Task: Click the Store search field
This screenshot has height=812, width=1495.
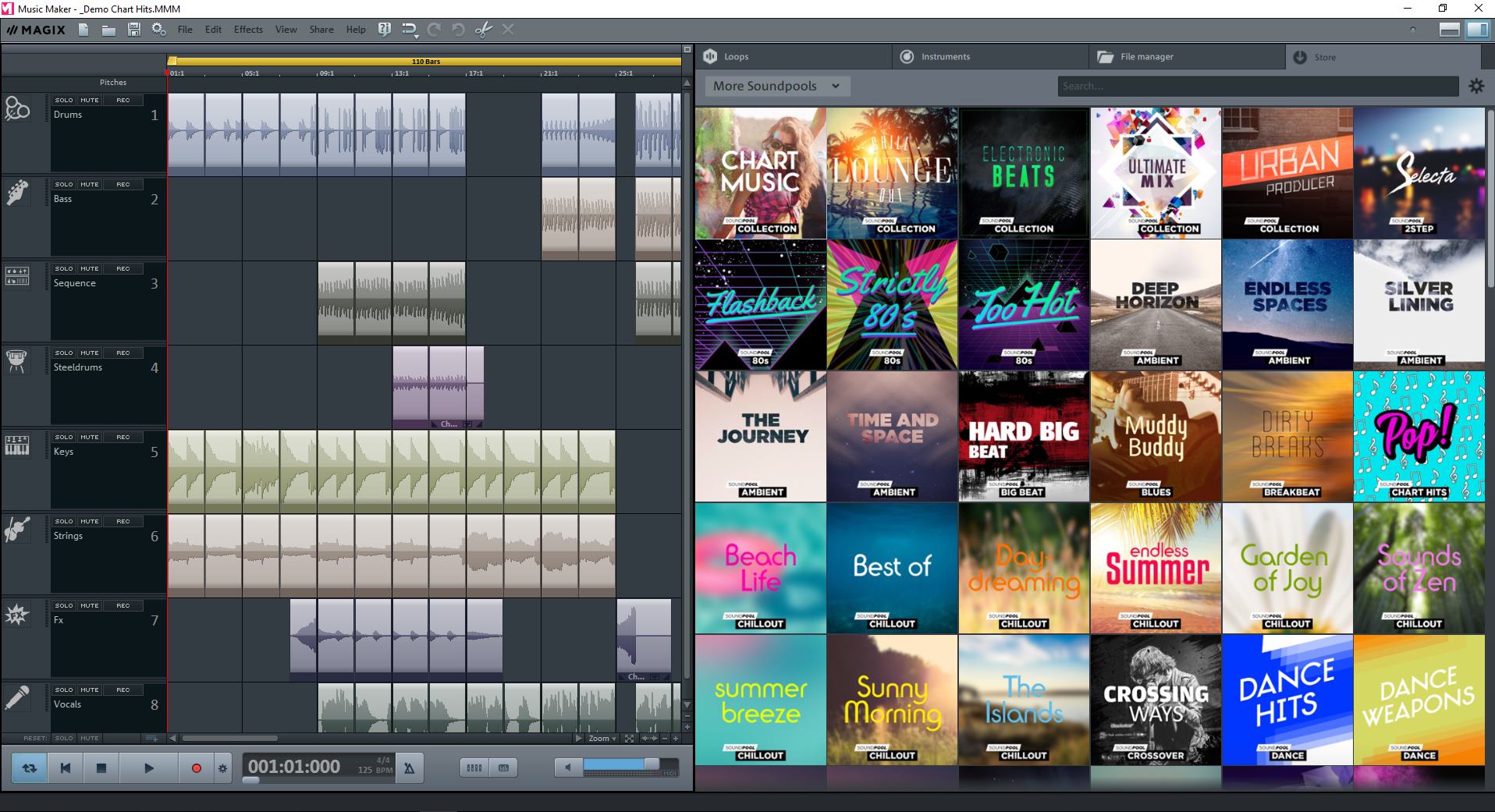Action: point(1258,86)
